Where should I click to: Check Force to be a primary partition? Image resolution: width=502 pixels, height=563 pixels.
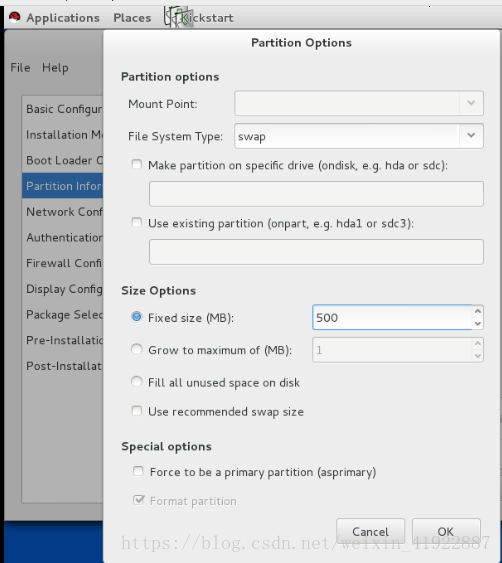point(138,471)
